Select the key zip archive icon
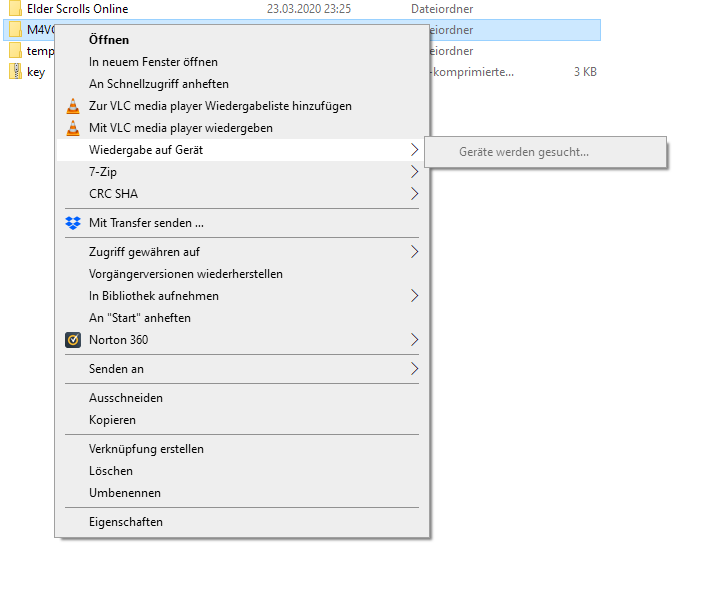727x593 pixels. pos(15,72)
